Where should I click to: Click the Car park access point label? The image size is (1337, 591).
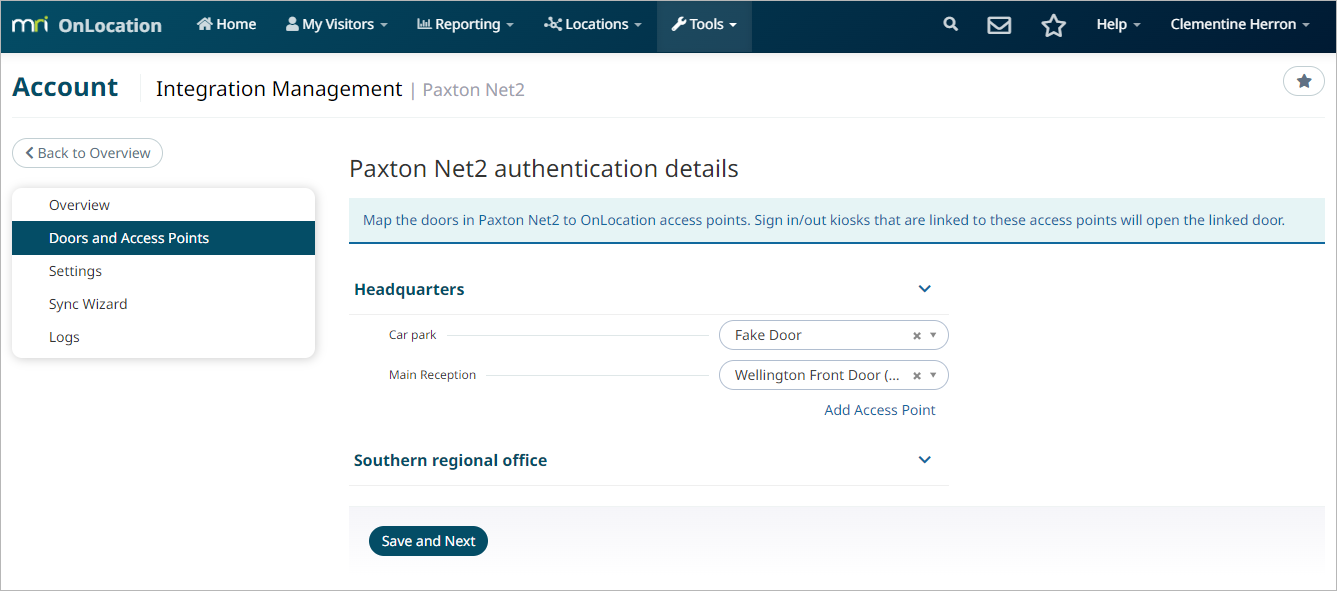(x=413, y=335)
